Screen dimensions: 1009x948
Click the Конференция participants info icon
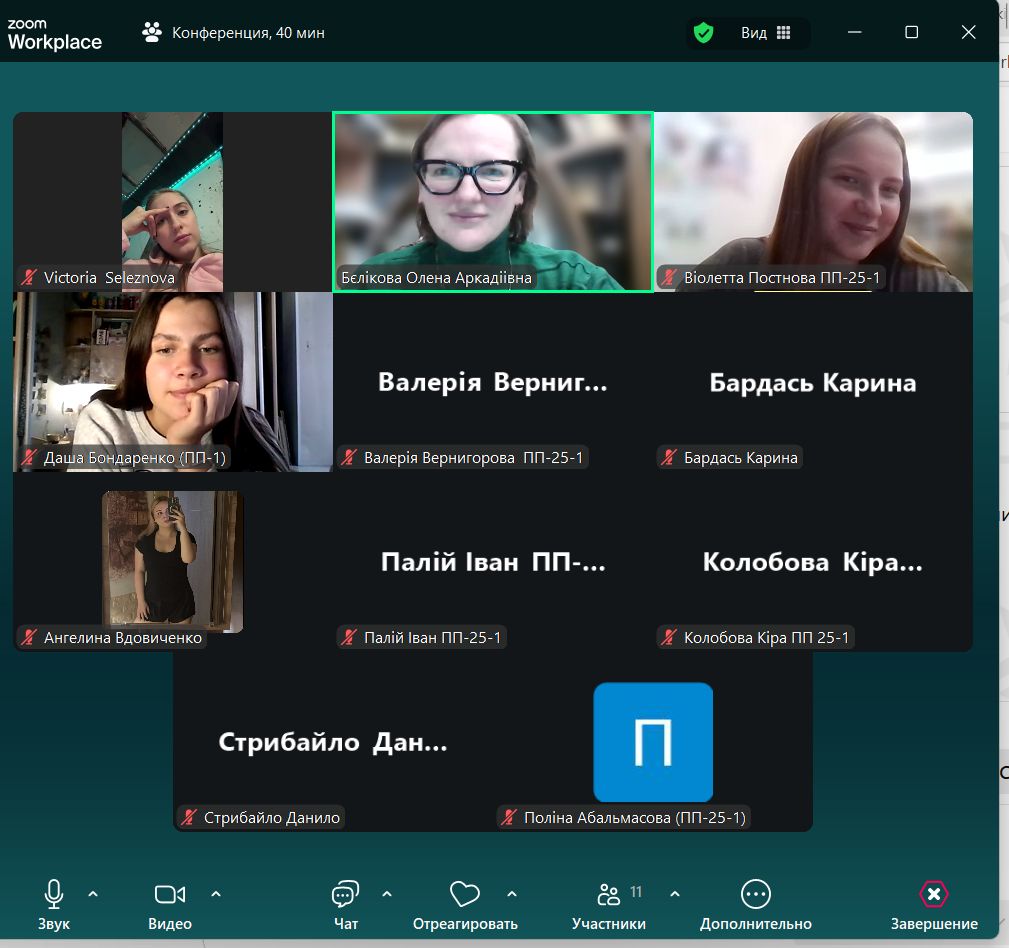pos(152,33)
